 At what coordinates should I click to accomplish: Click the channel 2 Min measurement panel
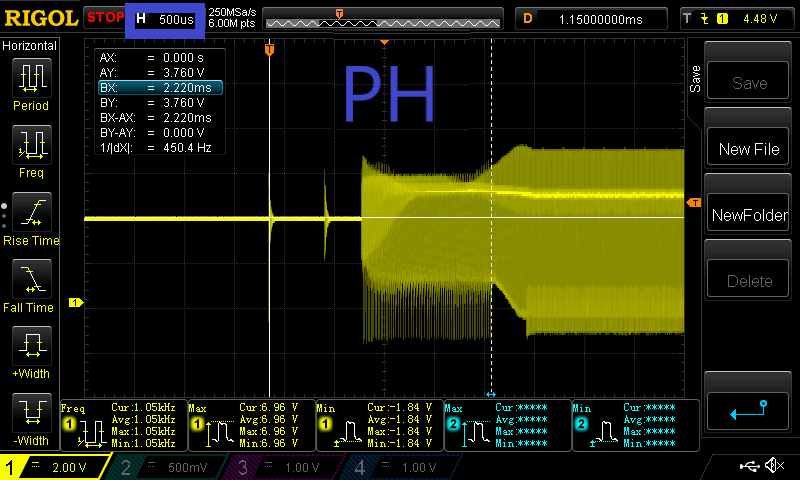[636, 425]
